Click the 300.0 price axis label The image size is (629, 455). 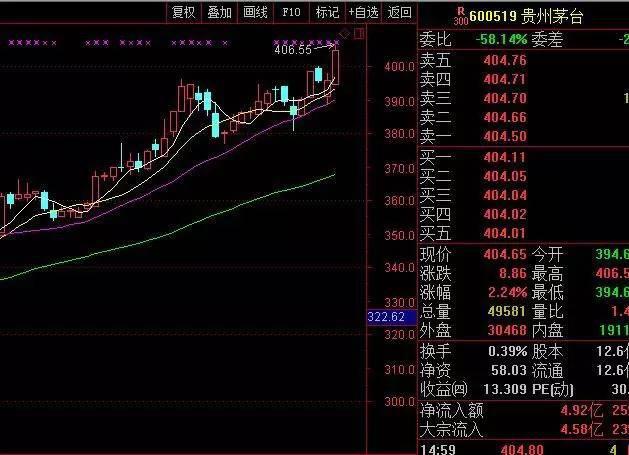[x=399, y=401]
